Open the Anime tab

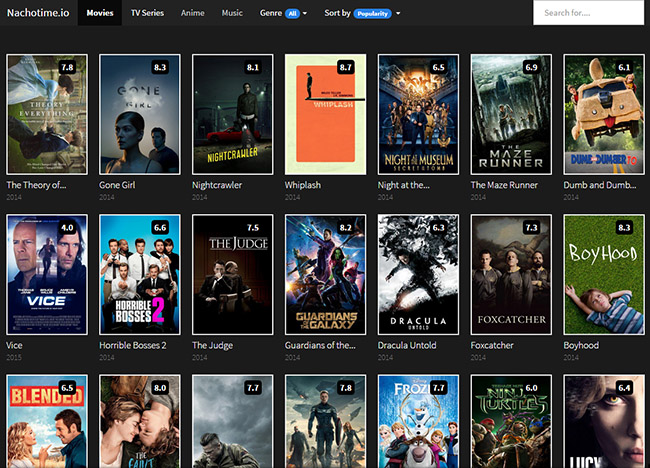pyautogui.click(x=192, y=13)
